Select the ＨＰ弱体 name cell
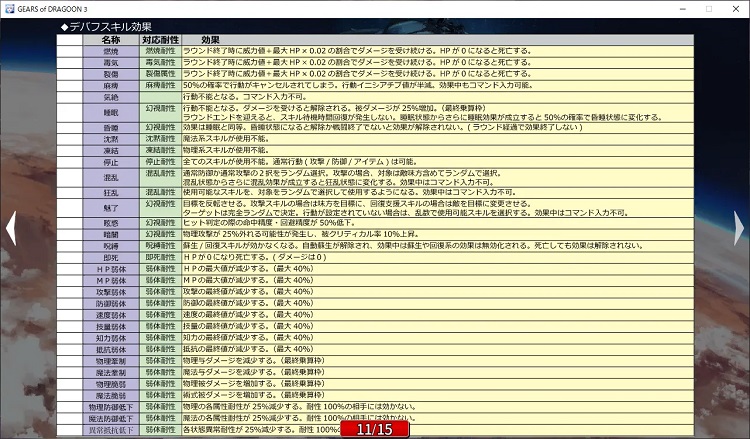 111,269
